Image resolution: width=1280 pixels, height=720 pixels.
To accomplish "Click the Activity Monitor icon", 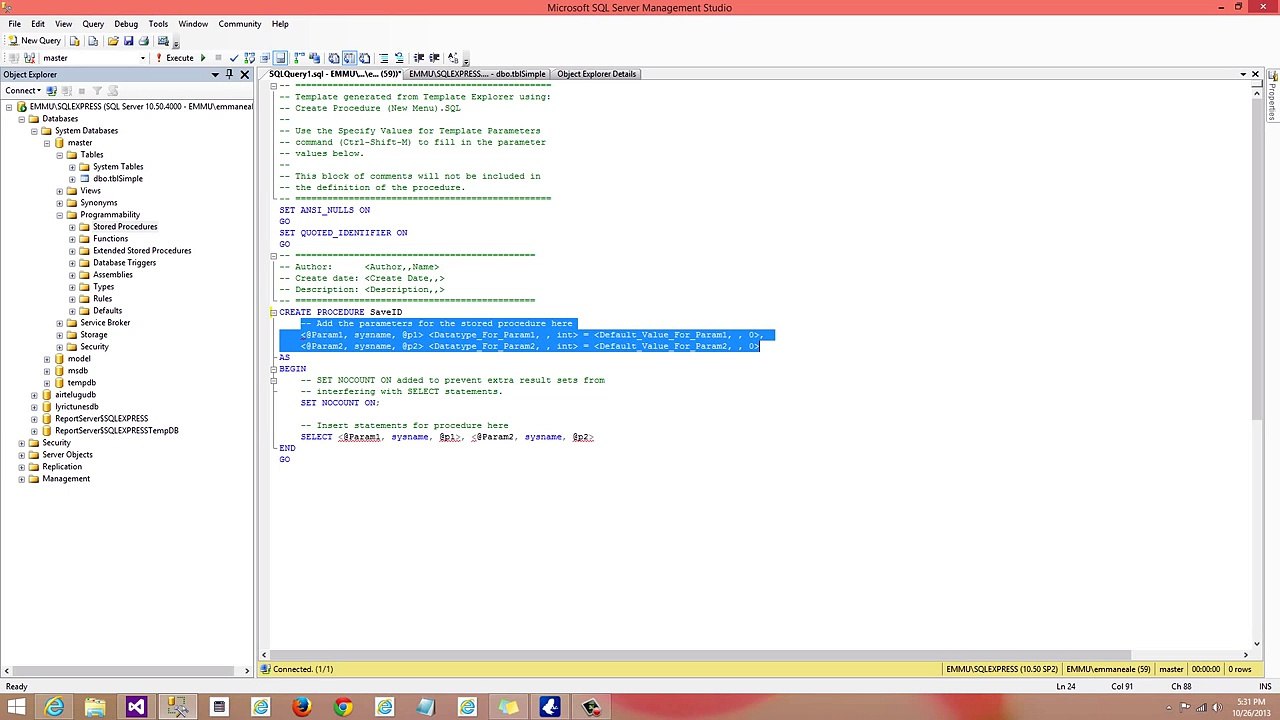I will (x=163, y=41).
